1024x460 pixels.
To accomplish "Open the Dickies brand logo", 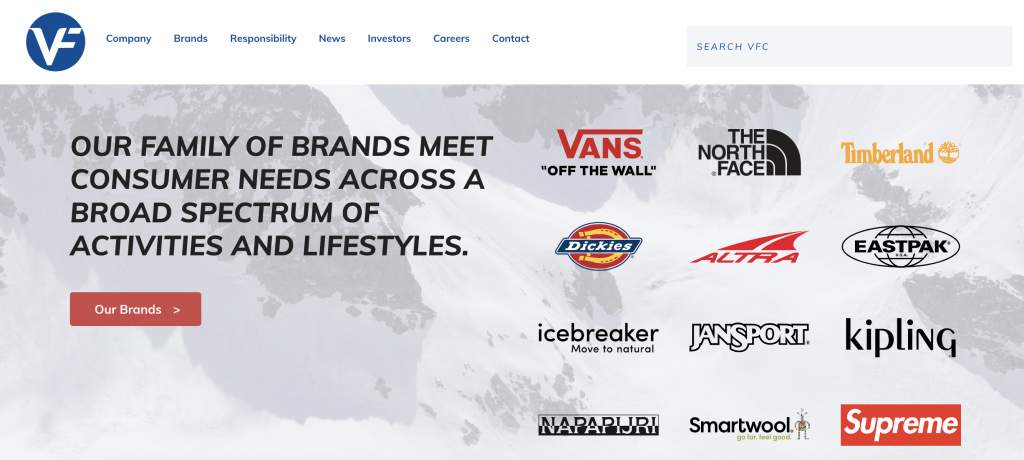I will pos(599,246).
